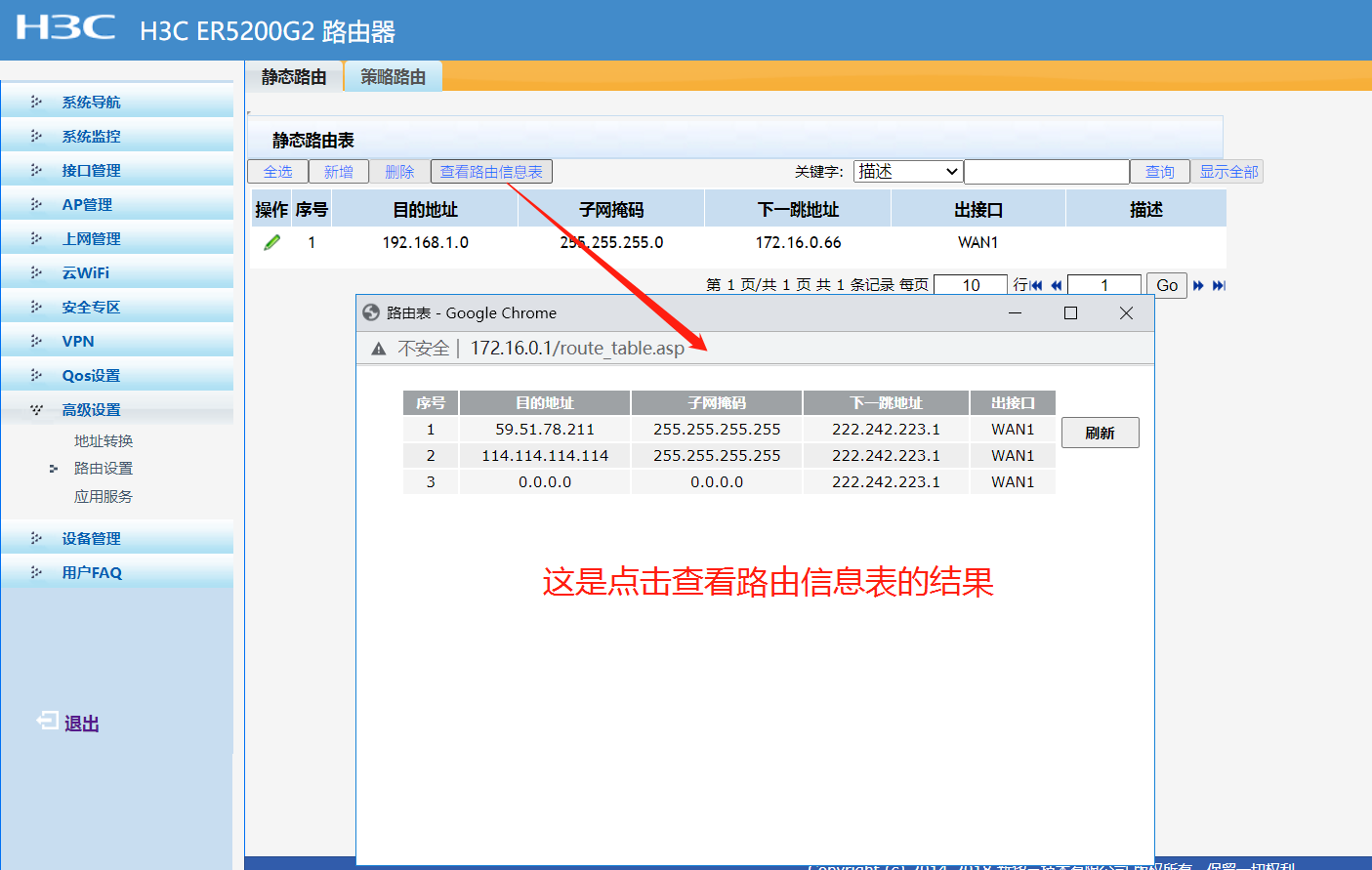Click the 删除 button
Viewport: 1372px width, 870px height.
point(399,172)
